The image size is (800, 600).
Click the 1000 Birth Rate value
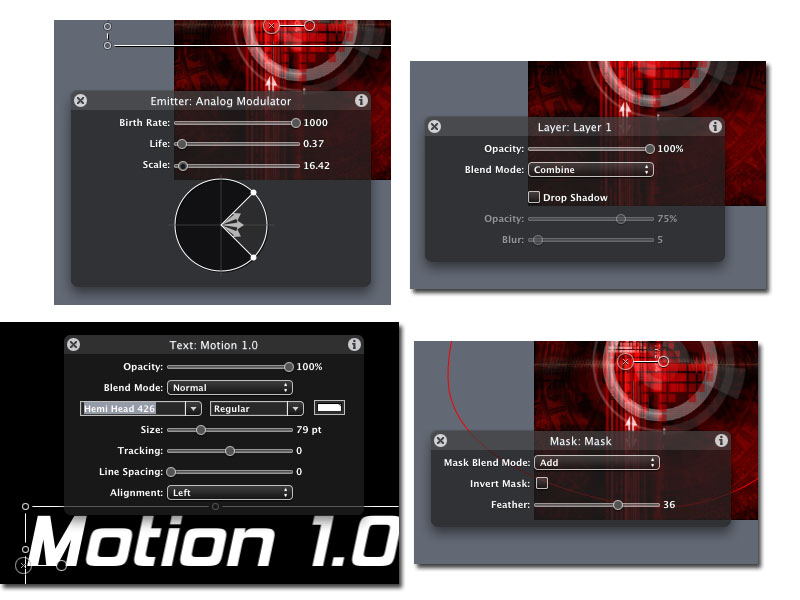click(x=315, y=123)
